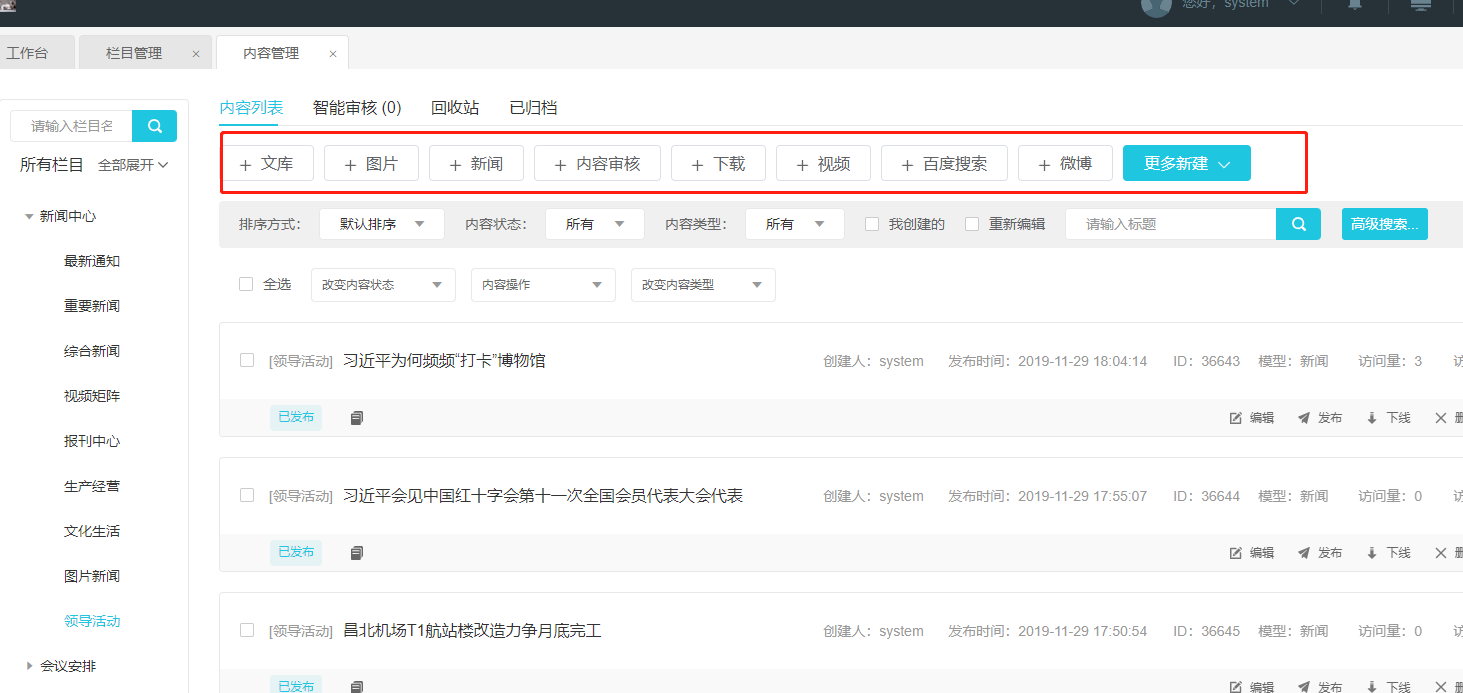This screenshot has width=1463, height=693.
Task: Switch to the 回收站 tab
Action: [455, 107]
